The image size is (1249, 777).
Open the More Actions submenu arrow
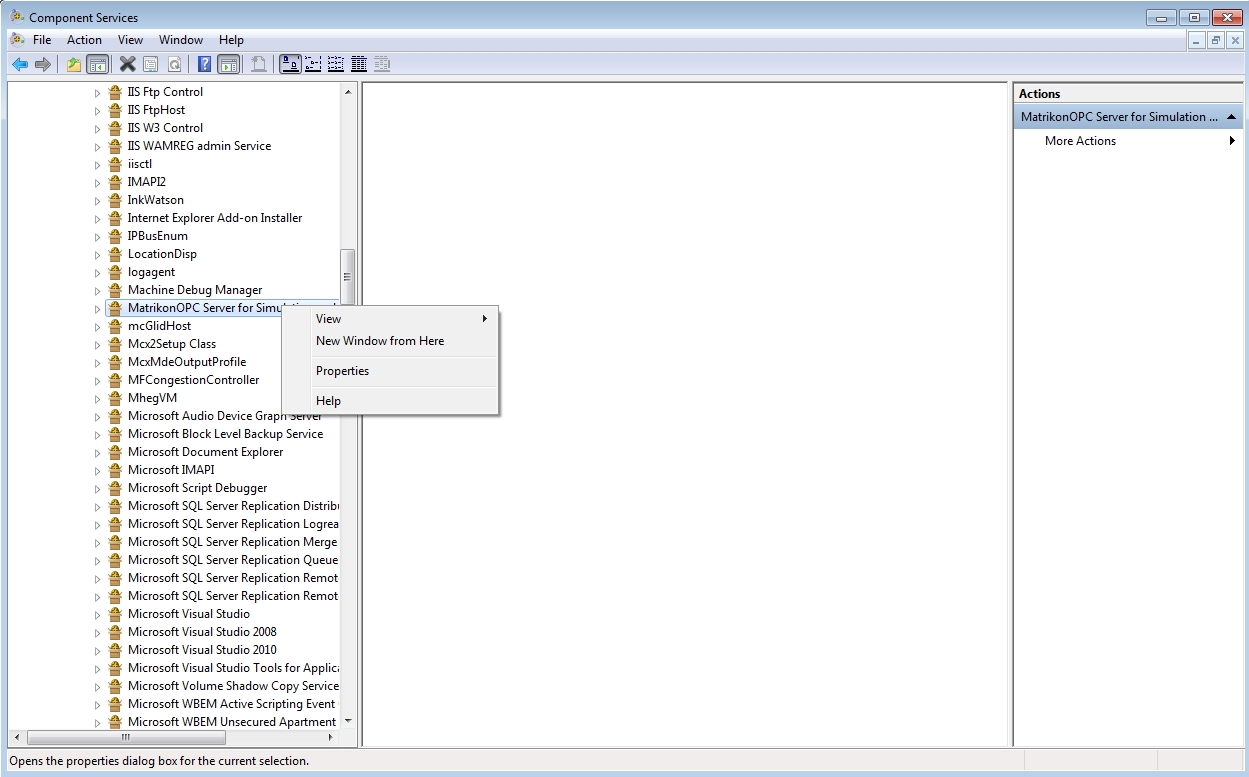(1232, 141)
